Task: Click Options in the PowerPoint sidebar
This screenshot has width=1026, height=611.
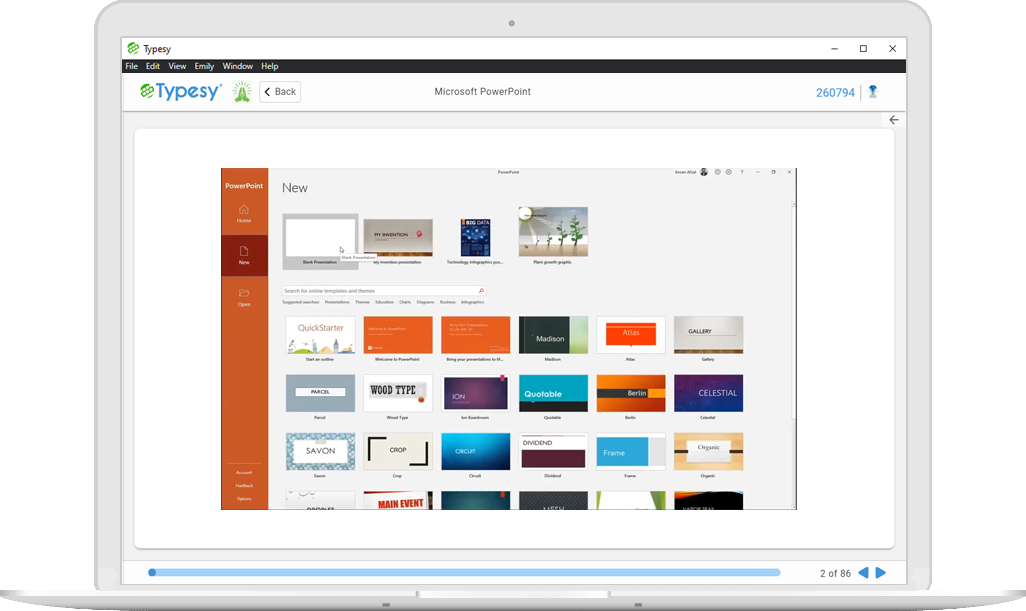Action: [x=244, y=498]
